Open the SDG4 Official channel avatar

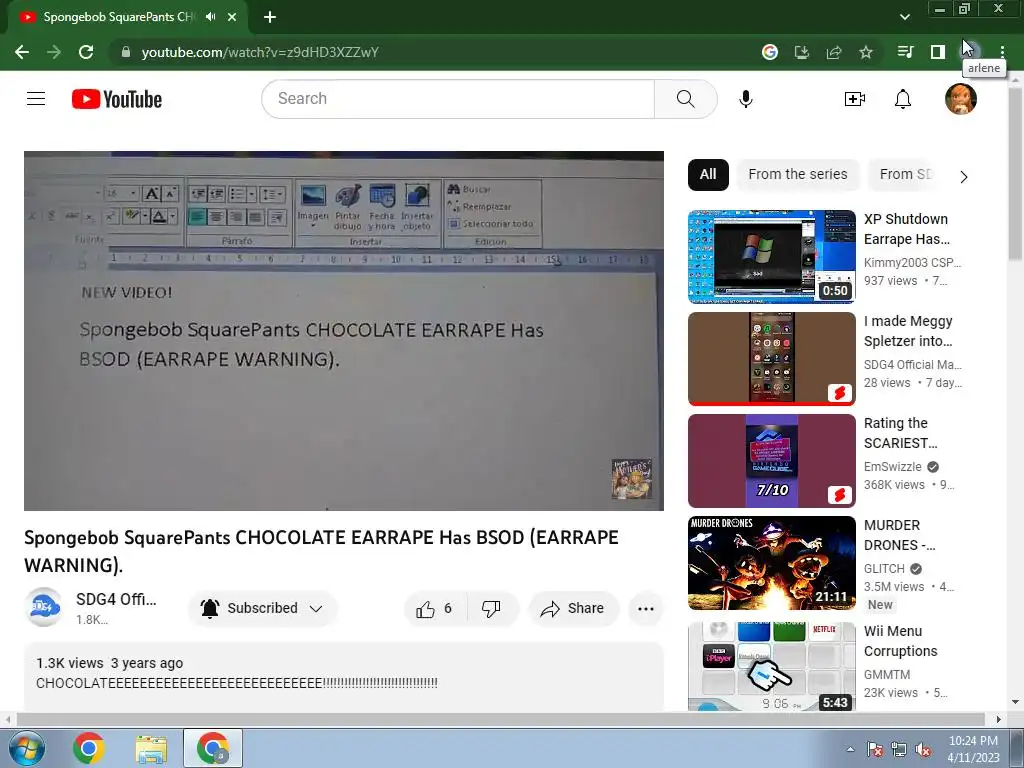(x=44, y=607)
